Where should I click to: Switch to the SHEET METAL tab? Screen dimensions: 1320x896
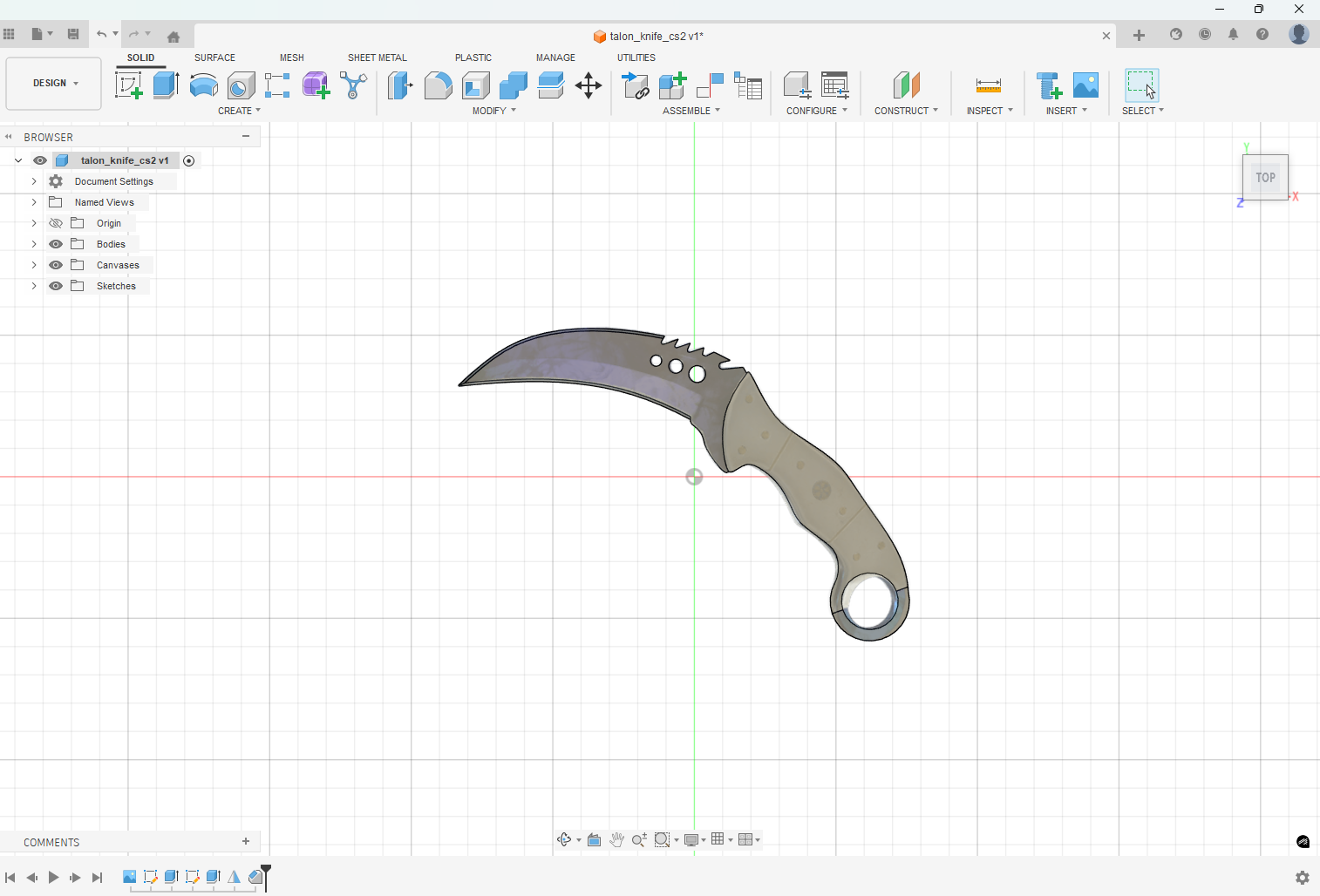(377, 58)
